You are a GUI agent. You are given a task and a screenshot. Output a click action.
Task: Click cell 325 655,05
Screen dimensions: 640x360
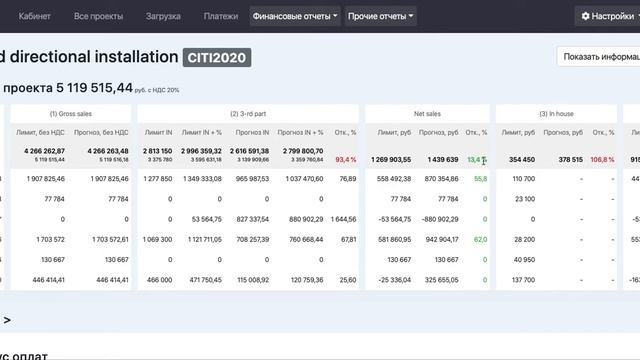tap(442, 280)
